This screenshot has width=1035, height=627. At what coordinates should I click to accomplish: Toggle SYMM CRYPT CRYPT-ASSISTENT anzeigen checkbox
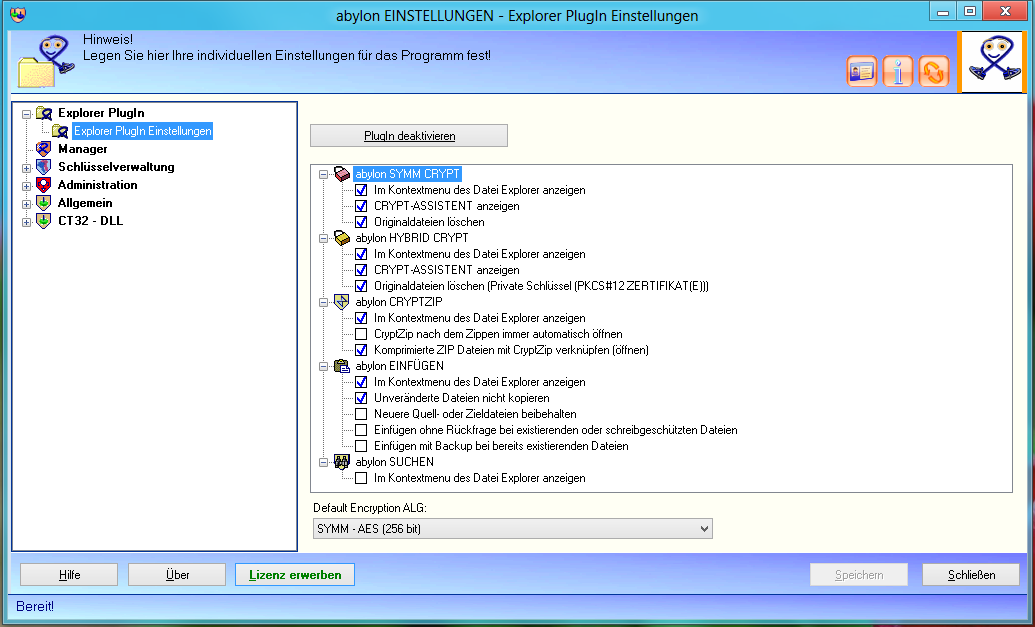tap(361, 206)
